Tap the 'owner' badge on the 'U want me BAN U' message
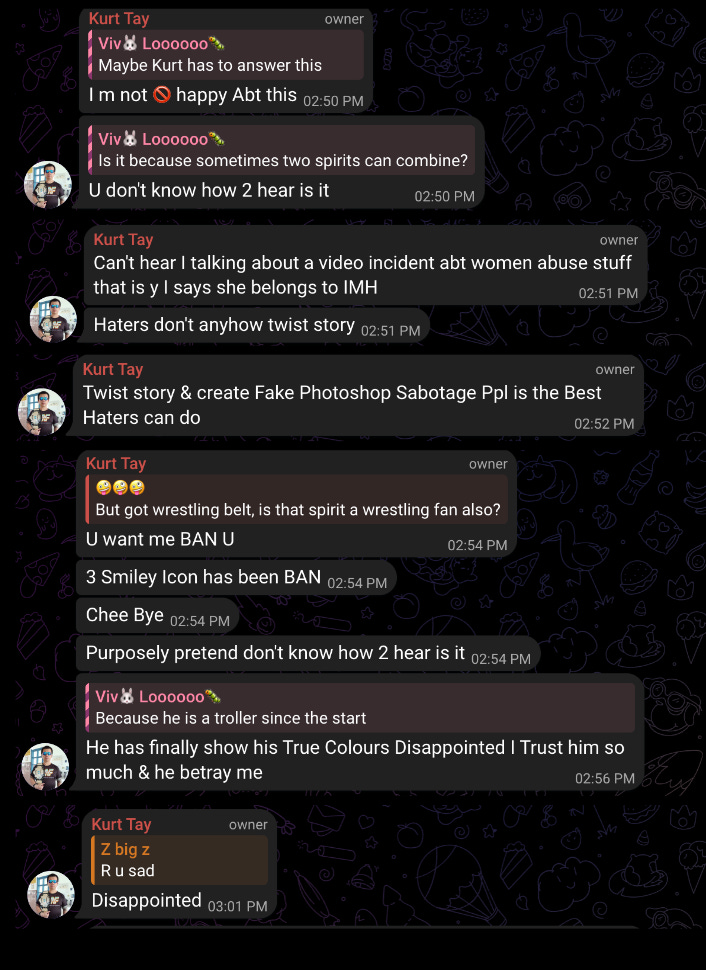This screenshot has width=706, height=970. [x=488, y=464]
